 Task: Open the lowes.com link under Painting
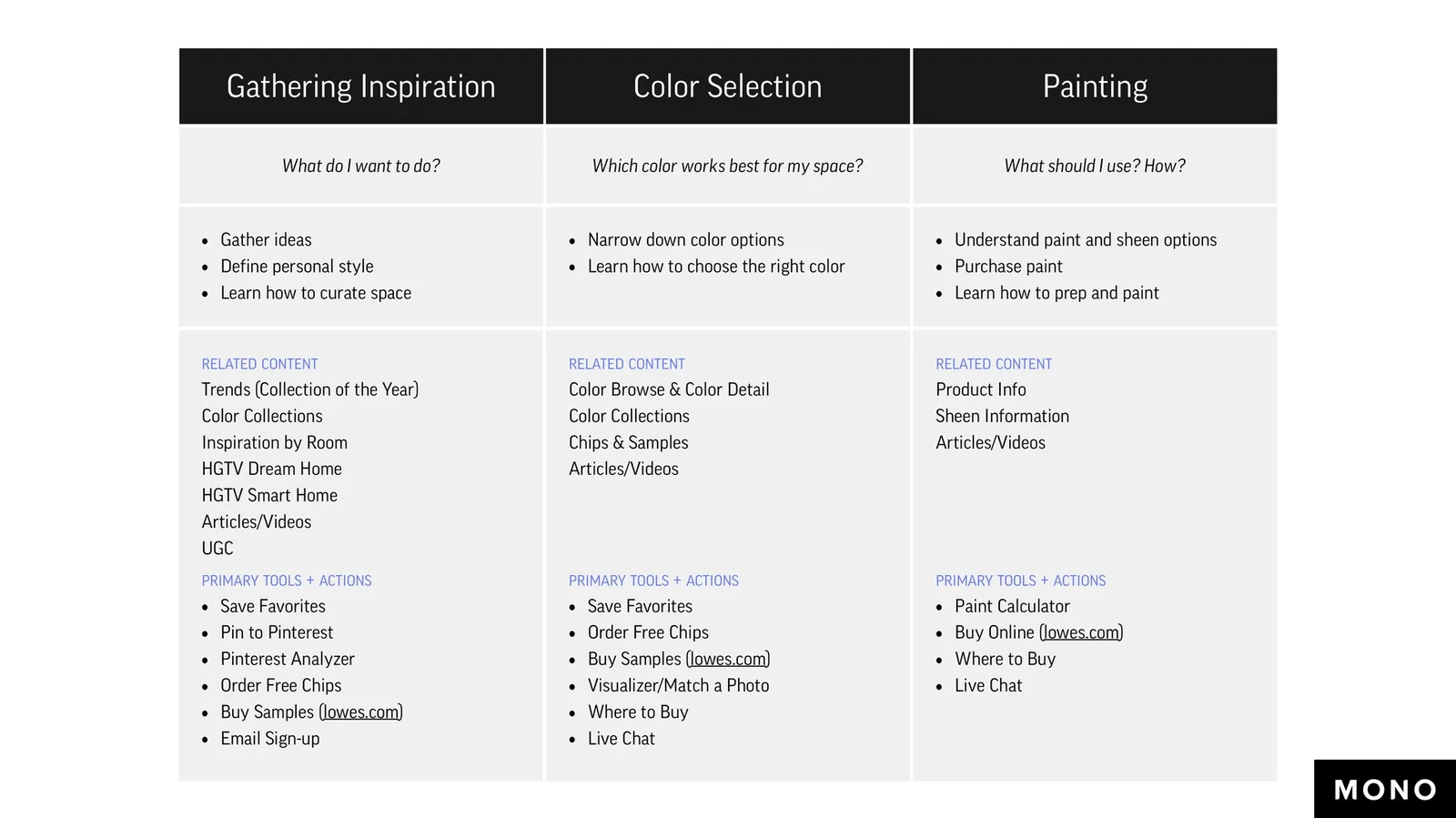(1081, 632)
